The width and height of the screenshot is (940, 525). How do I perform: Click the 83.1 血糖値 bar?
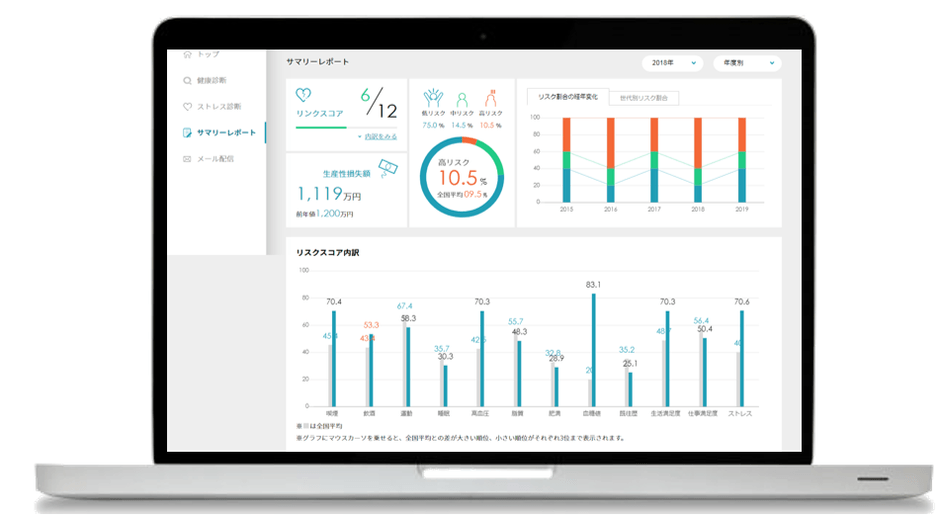click(593, 350)
